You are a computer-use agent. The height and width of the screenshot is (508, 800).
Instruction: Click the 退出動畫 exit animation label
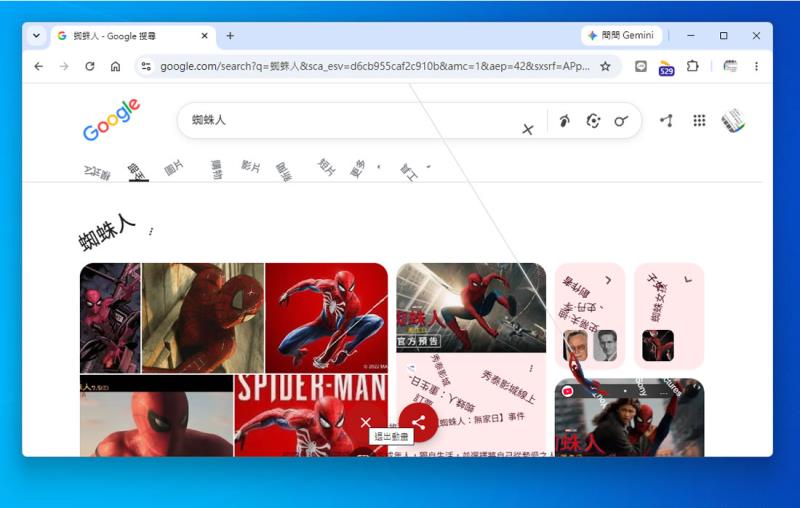pyautogui.click(x=391, y=436)
